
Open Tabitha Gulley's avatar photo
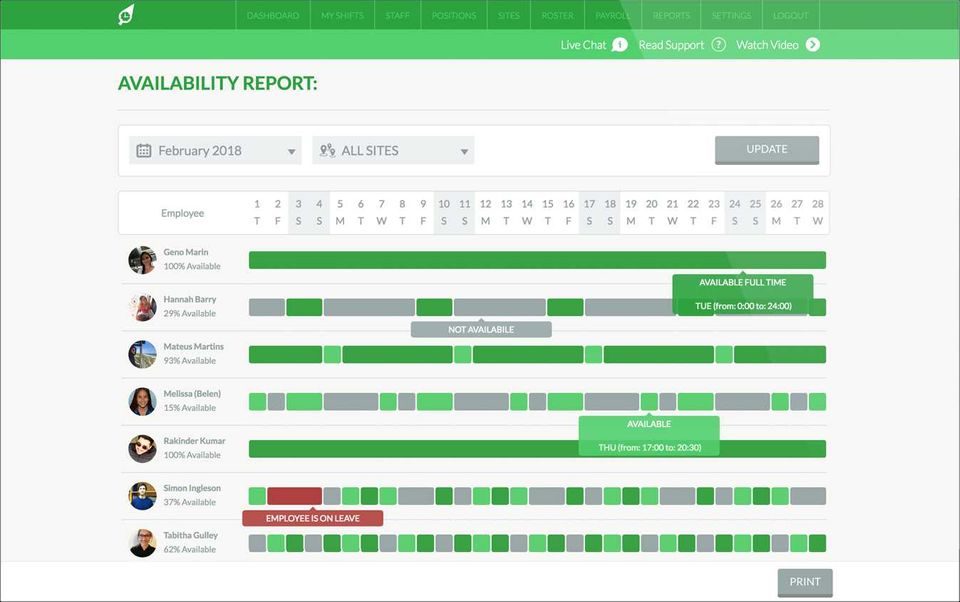pos(142,543)
